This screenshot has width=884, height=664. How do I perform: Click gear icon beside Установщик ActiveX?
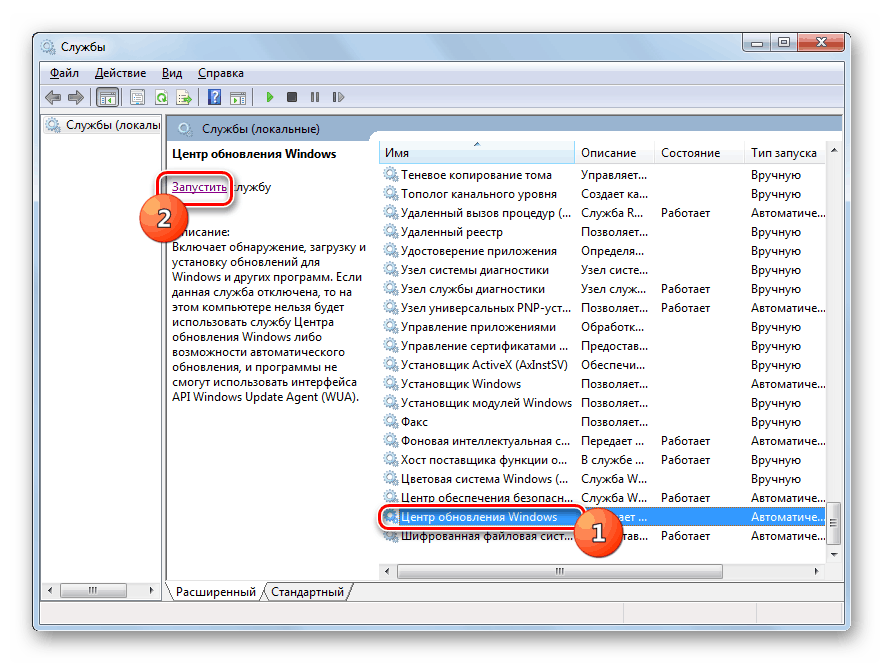point(391,364)
